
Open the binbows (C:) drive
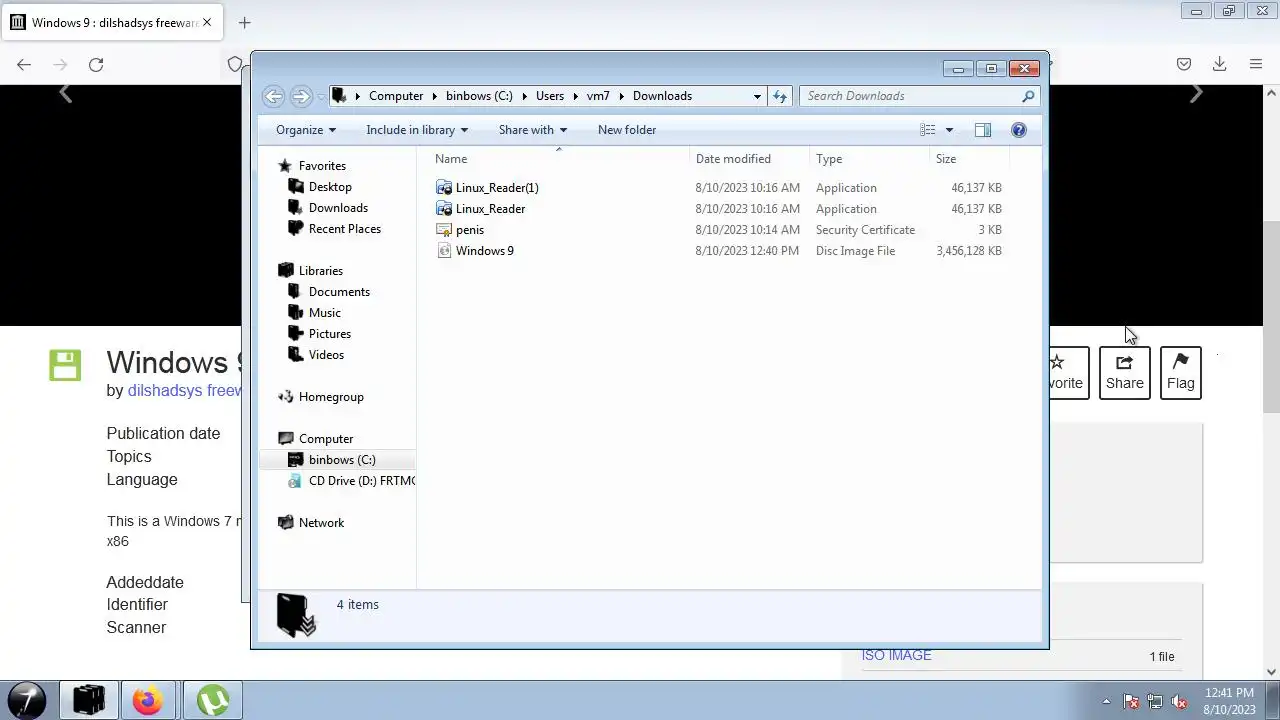(342, 460)
